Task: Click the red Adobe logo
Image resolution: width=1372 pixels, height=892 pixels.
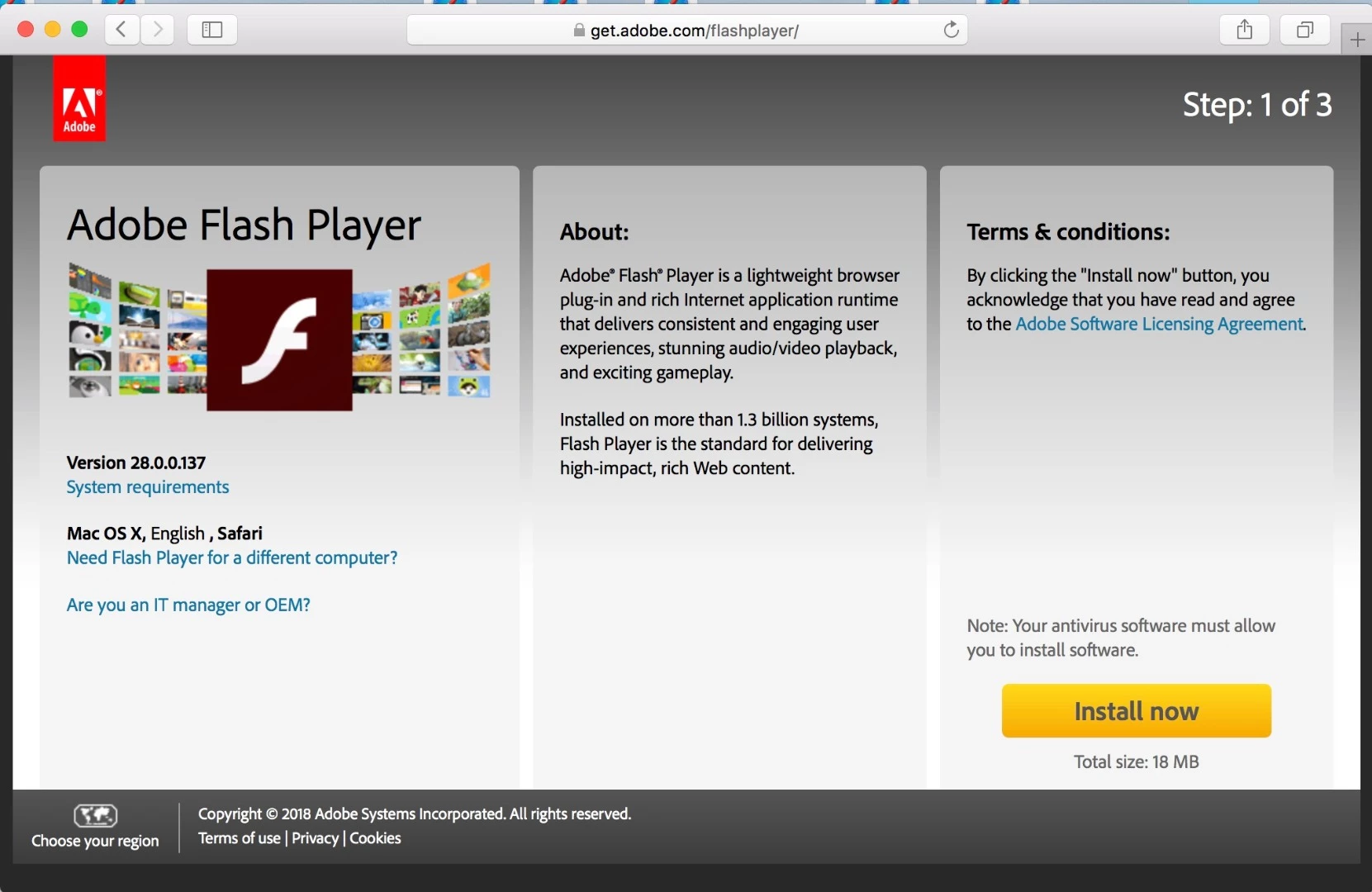Action: pos(79,98)
